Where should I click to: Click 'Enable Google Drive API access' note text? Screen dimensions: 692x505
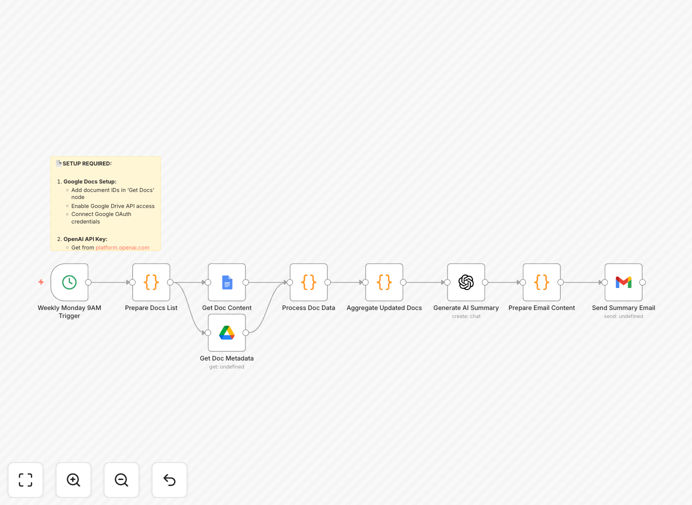113,206
